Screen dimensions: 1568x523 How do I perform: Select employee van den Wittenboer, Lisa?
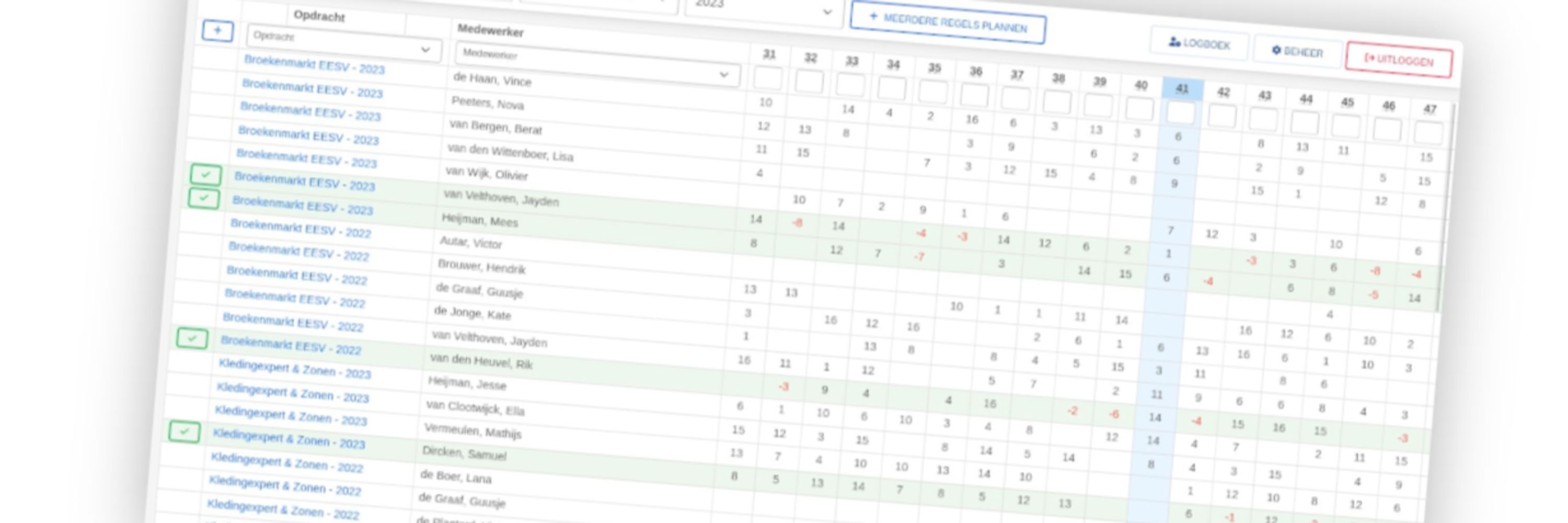510,152
